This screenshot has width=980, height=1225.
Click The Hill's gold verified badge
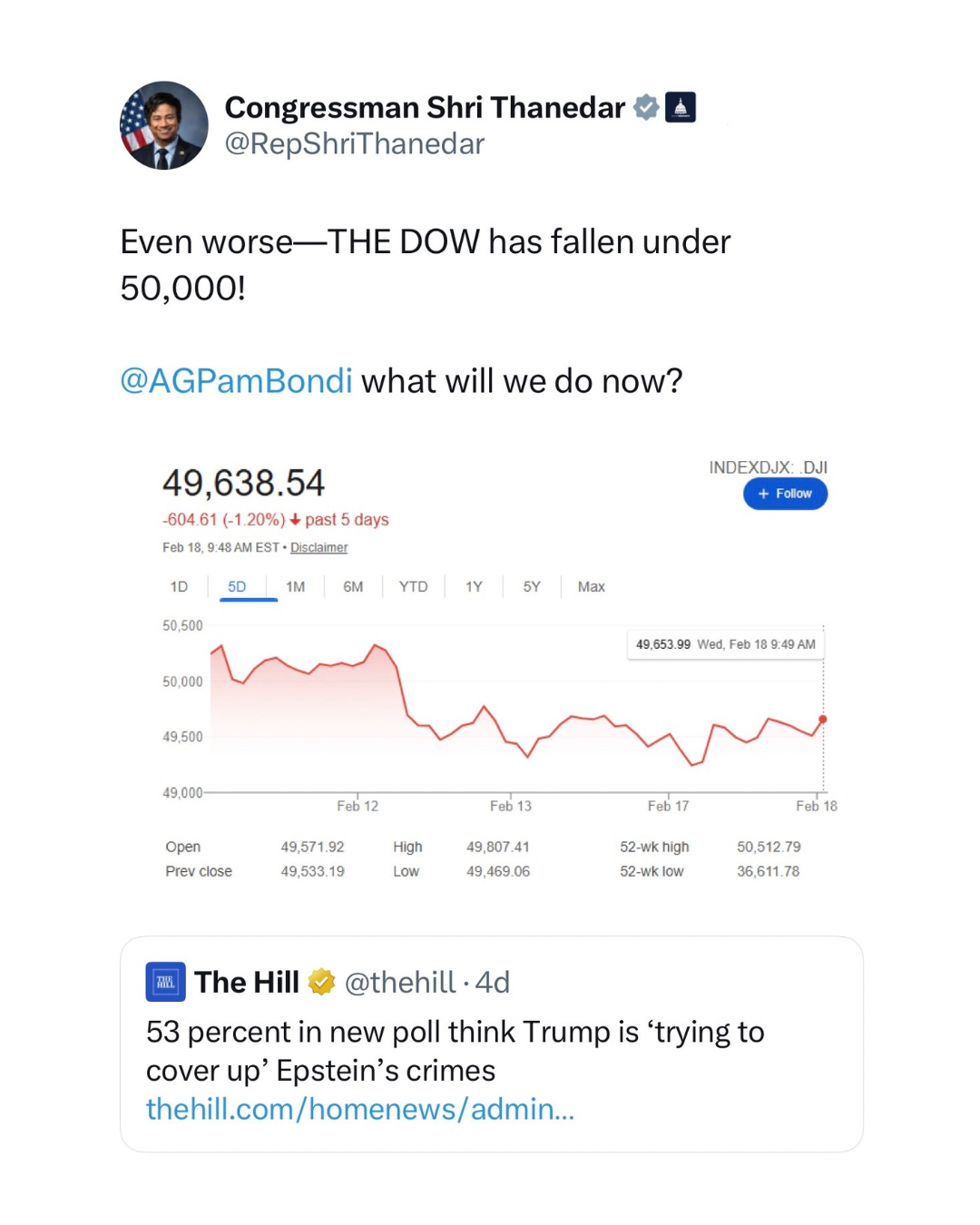point(321,982)
